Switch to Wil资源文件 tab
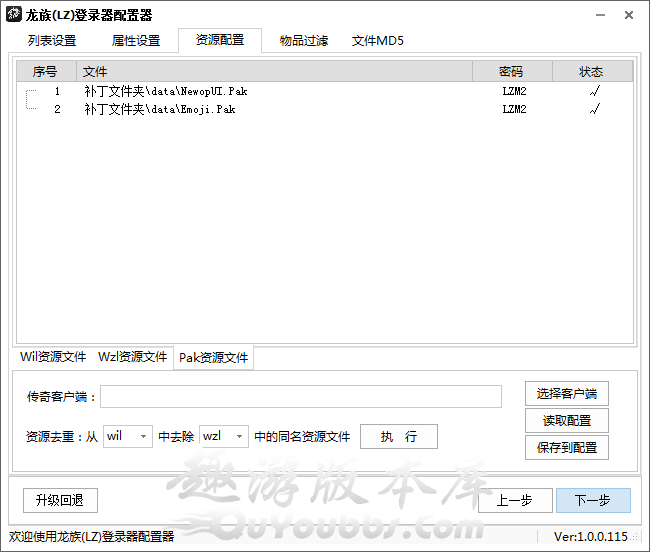Image resolution: width=650 pixels, height=552 pixels. click(x=53, y=357)
